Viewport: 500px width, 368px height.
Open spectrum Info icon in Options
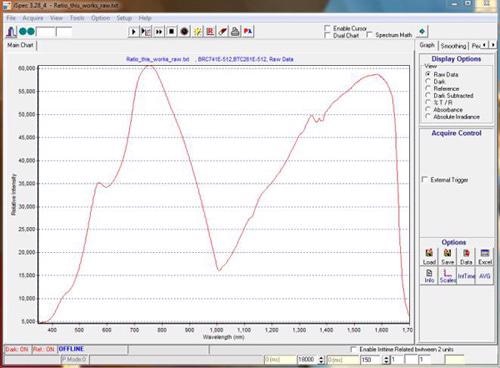coord(429,276)
